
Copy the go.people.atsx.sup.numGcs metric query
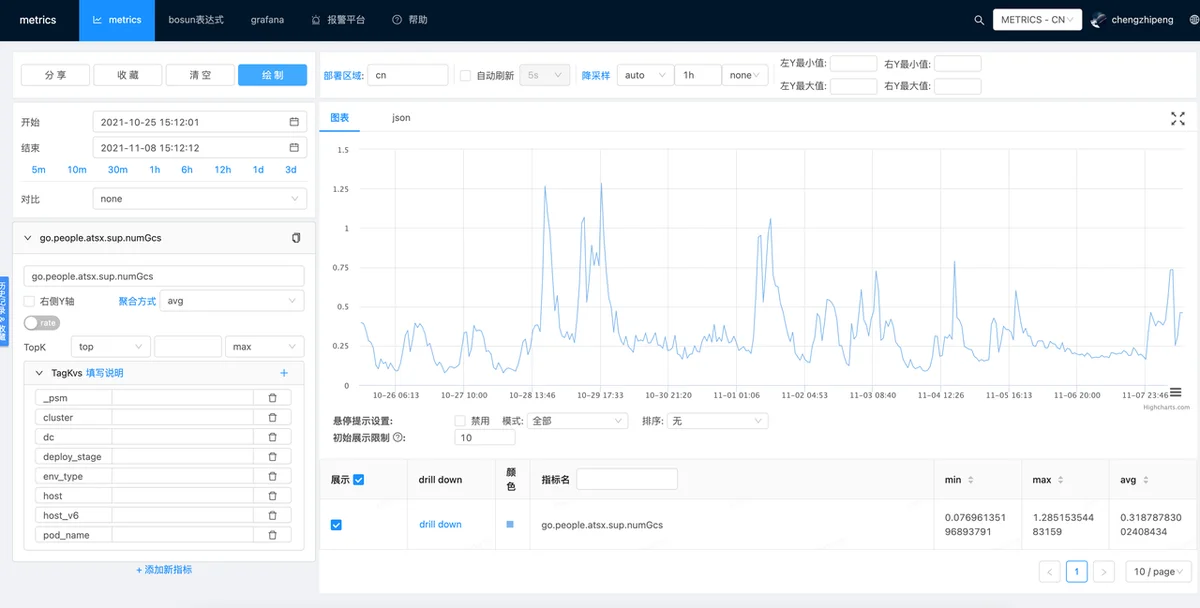(x=296, y=238)
